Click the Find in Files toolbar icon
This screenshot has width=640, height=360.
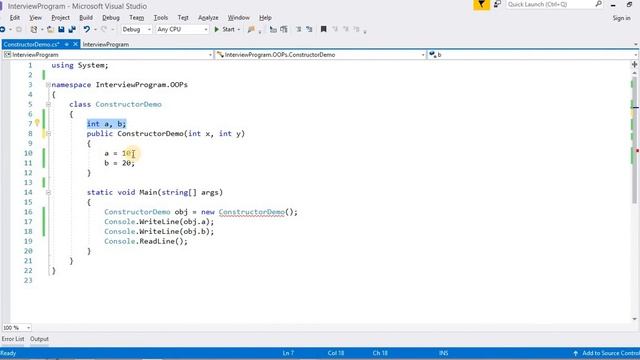[x=251, y=29]
